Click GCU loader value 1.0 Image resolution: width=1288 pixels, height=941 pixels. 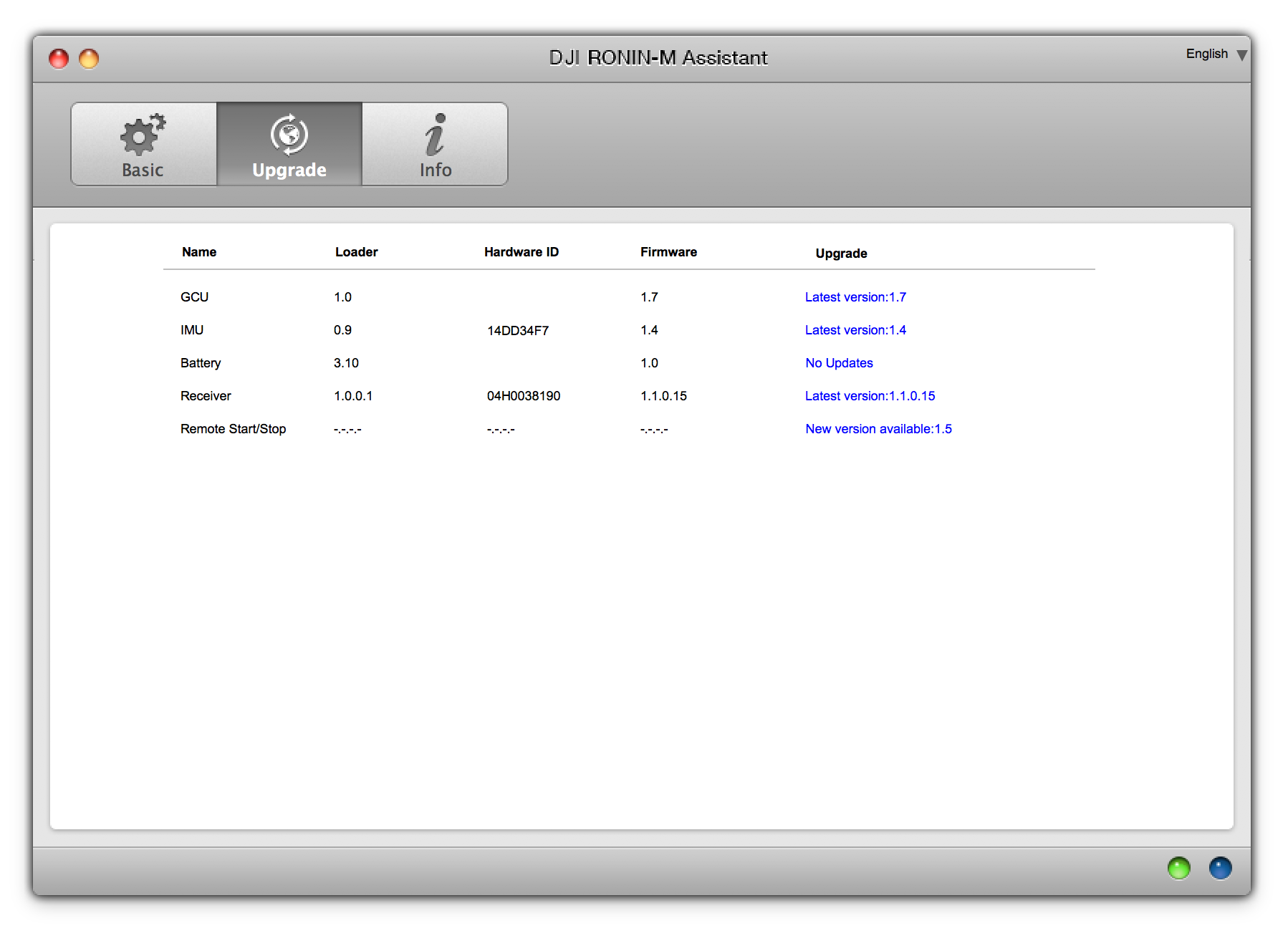click(342, 297)
